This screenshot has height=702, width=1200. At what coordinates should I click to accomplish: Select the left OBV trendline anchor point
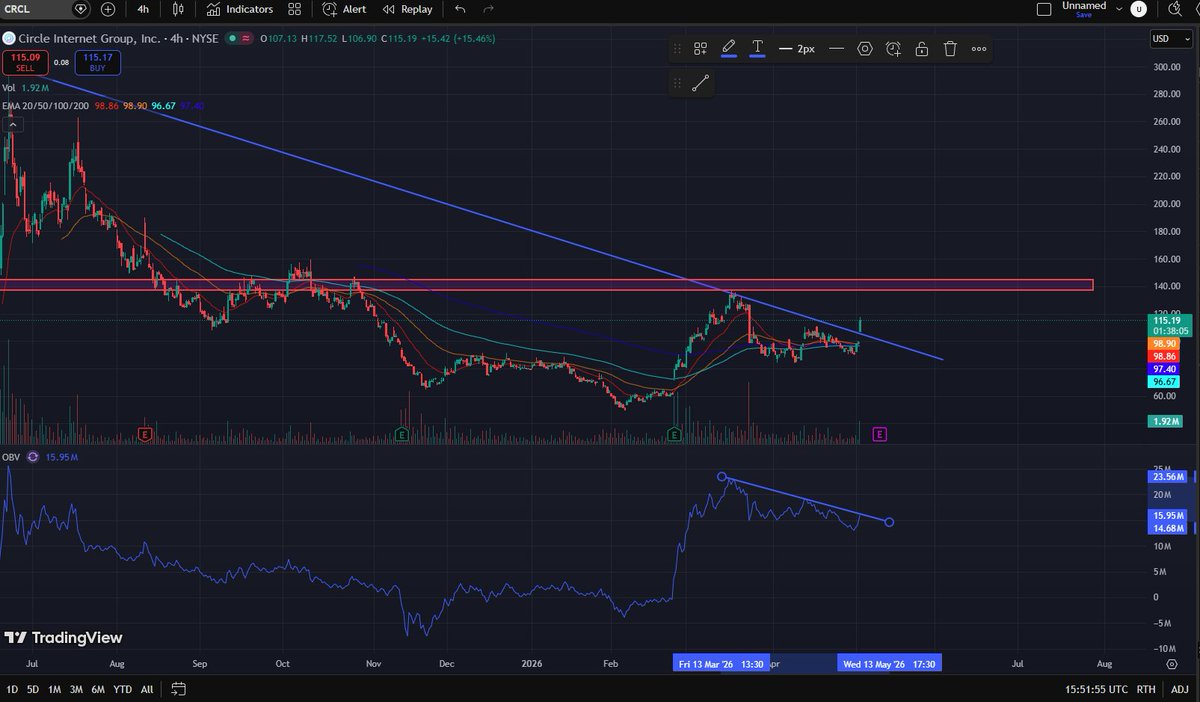tap(722, 476)
